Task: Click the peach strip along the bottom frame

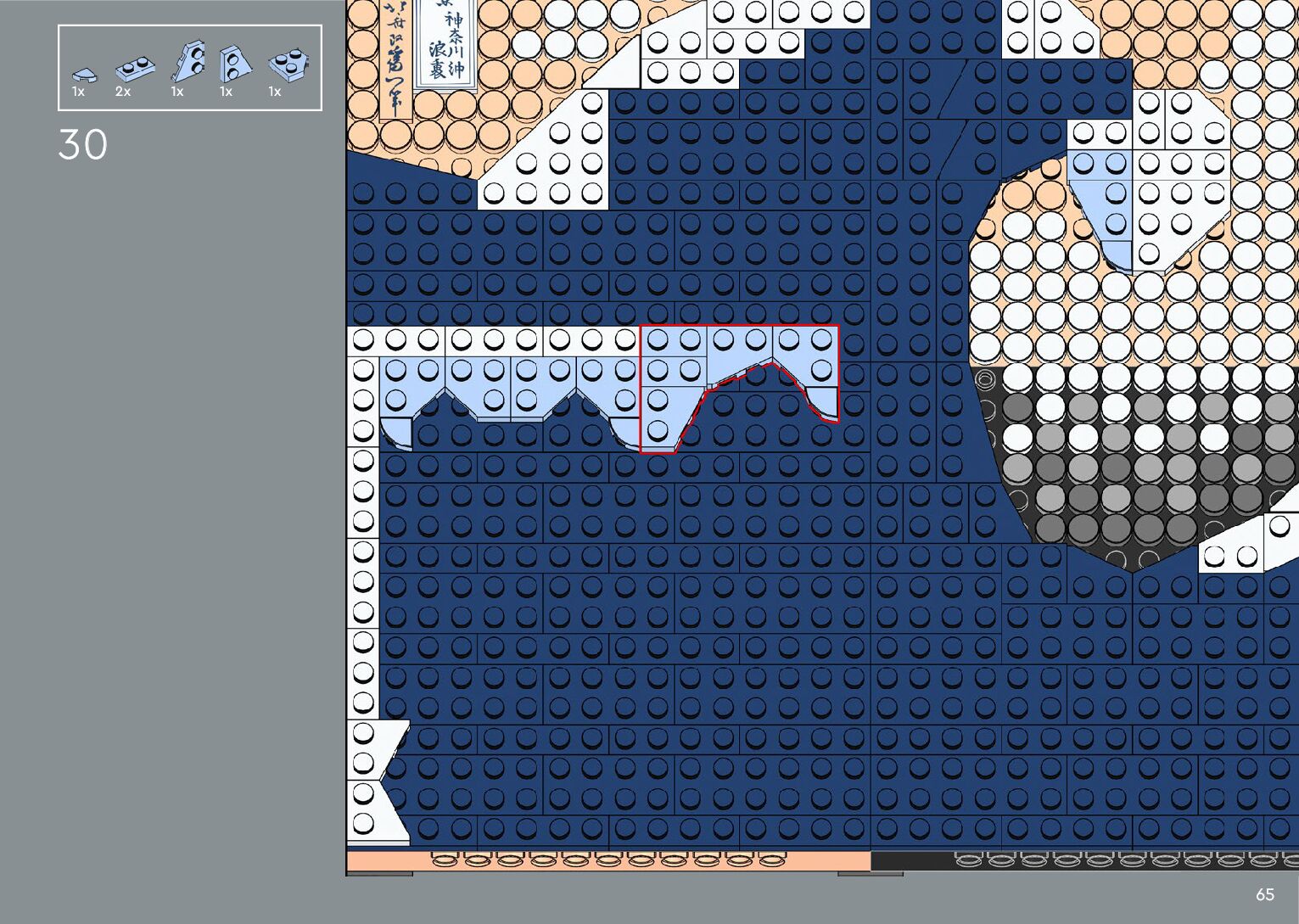Action: coord(607,861)
